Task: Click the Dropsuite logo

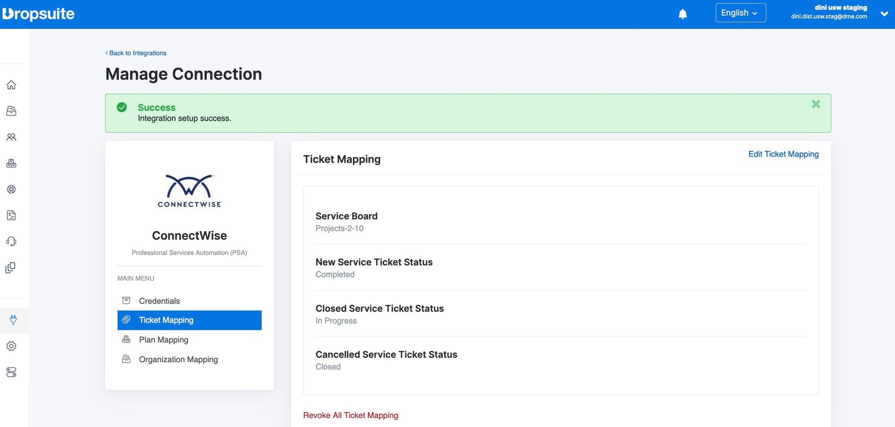Action: pyautogui.click(x=38, y=14)
